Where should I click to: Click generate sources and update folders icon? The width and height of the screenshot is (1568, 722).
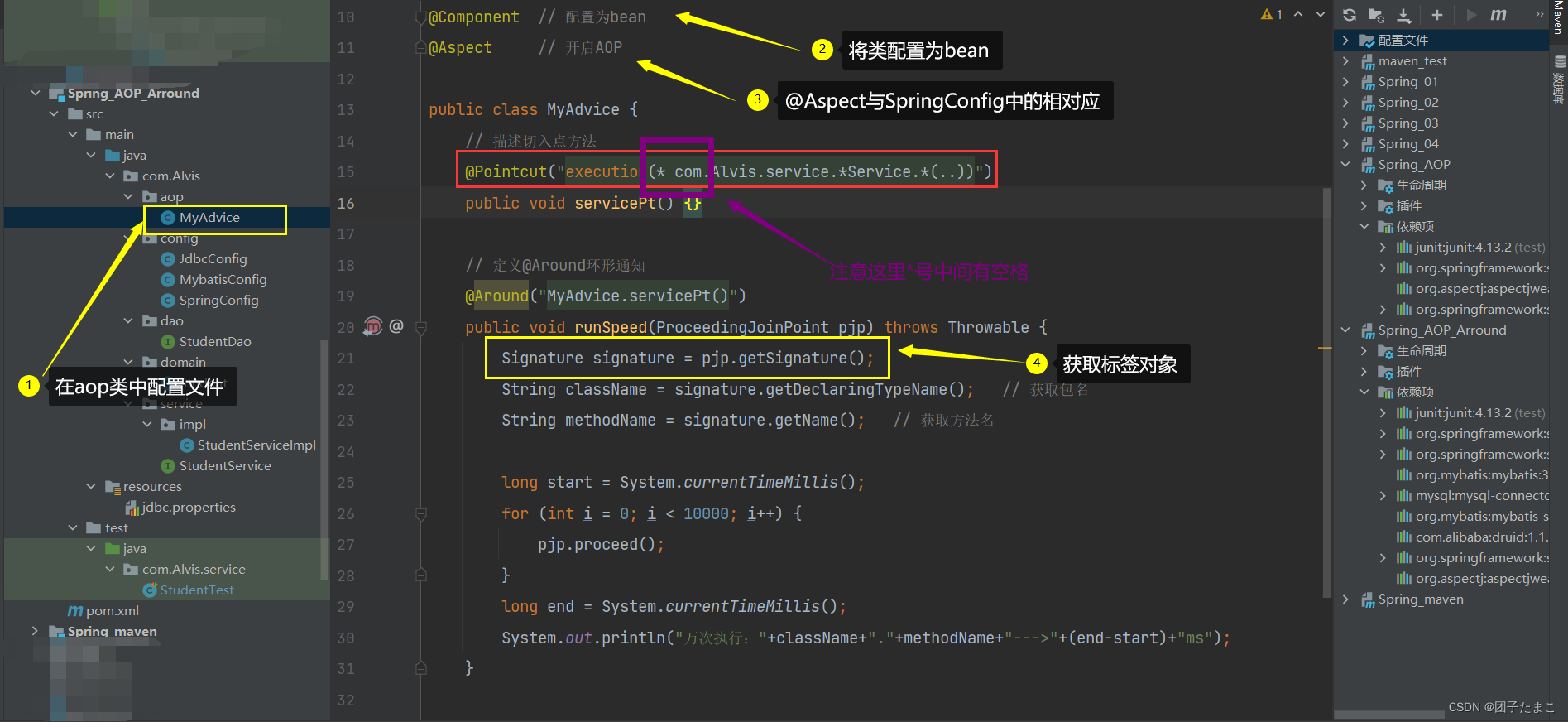tap(1376, 15)
